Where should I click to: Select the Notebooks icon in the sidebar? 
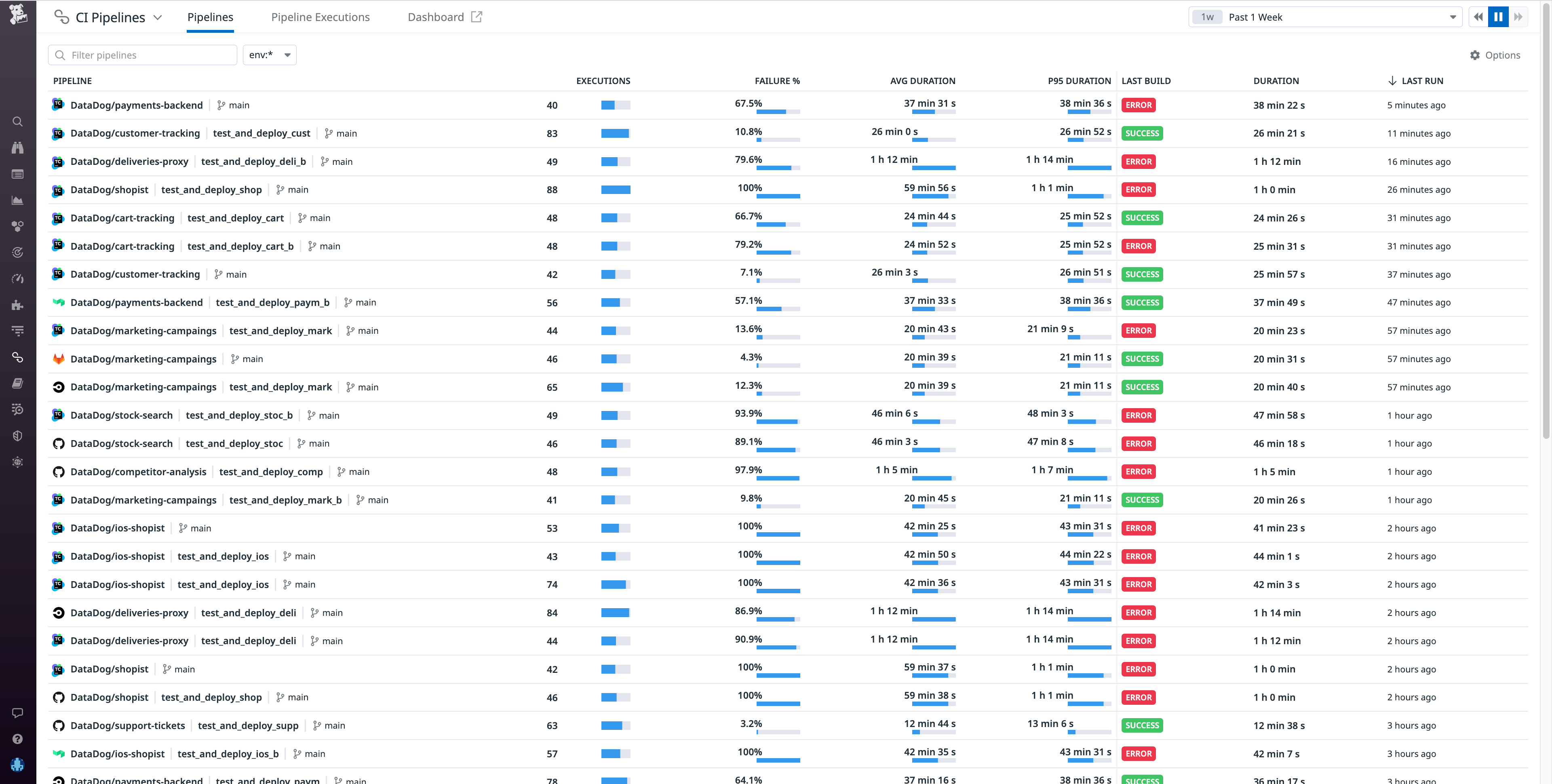pos(17,383)
